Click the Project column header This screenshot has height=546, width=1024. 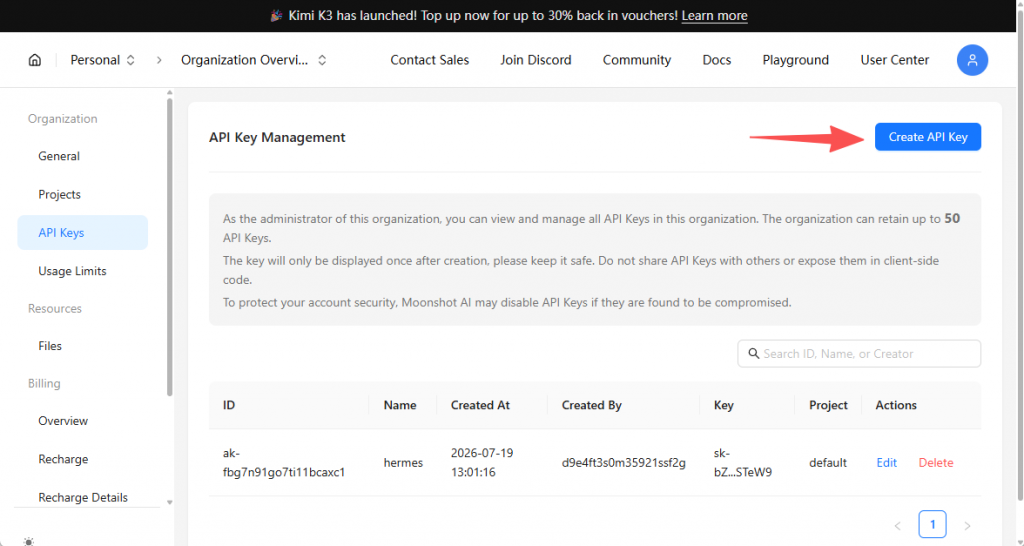(x=828, y=405)
